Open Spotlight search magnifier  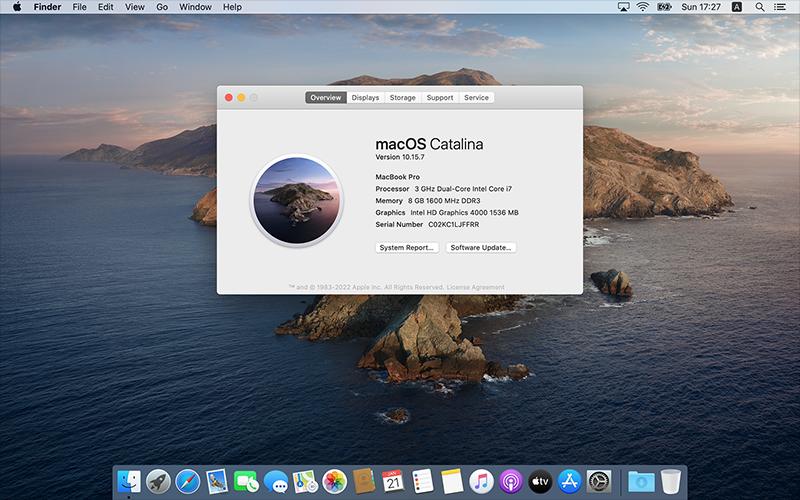click(x=760, y=7)
